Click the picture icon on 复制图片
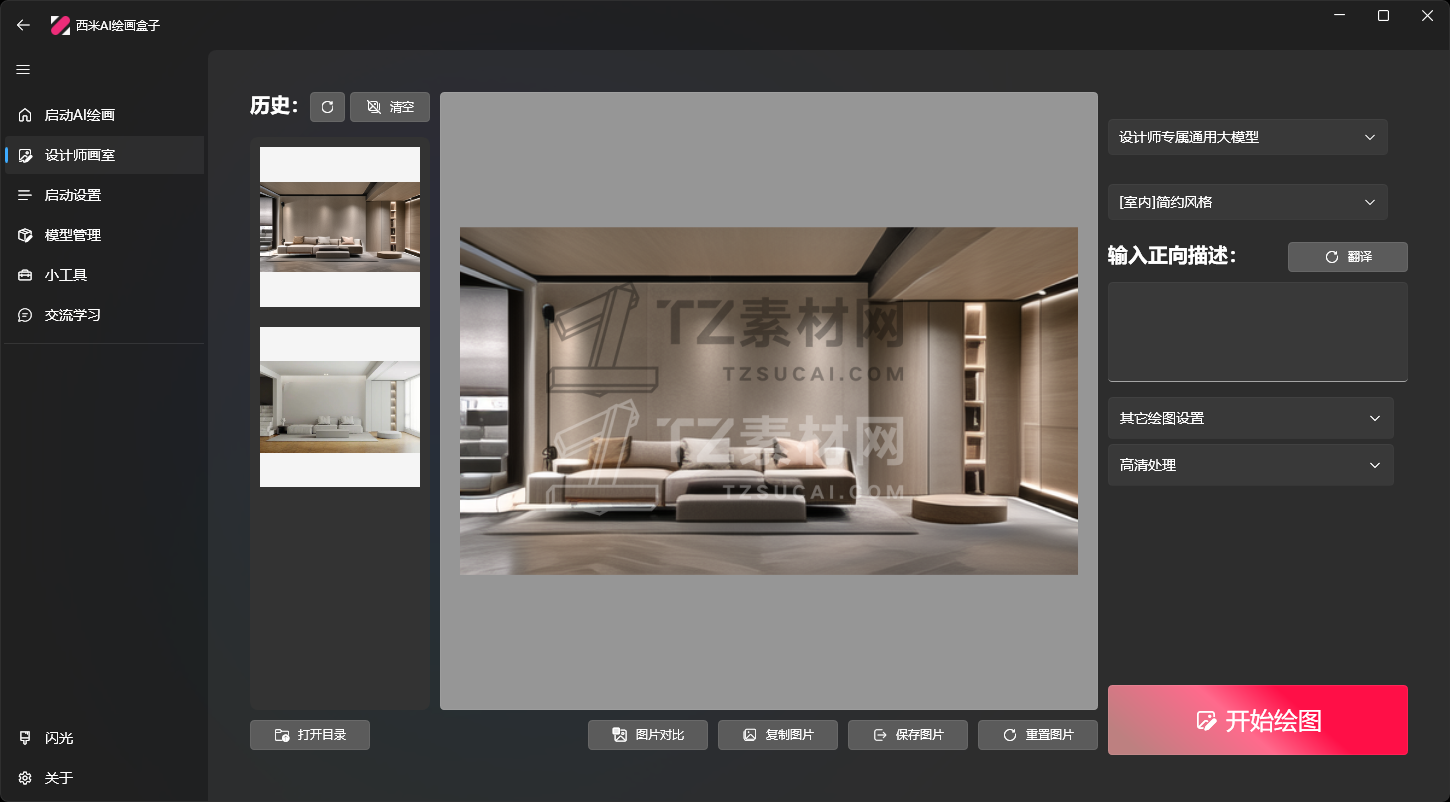Image resolution: width=1450 pixels, height=802 pixels. coord(750,735)
